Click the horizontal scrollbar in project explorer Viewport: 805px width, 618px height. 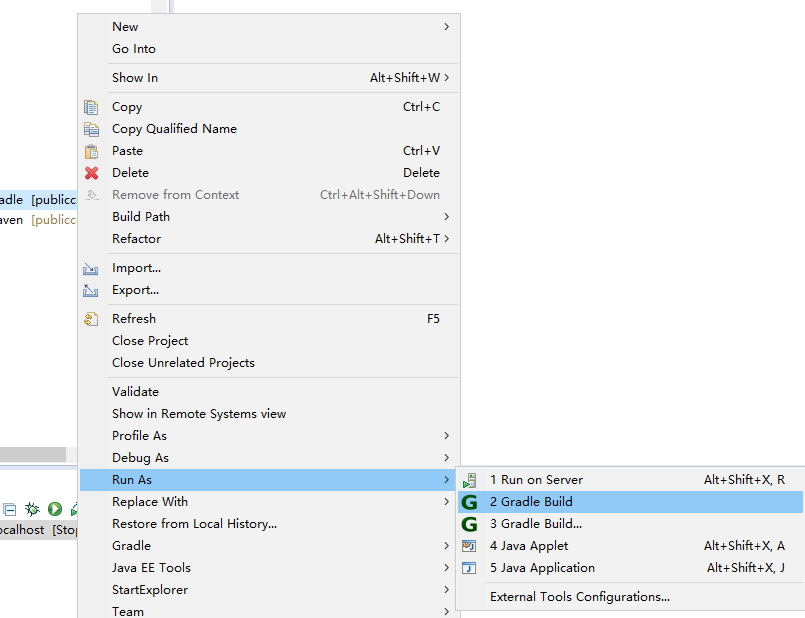click(x=32, y=454)
